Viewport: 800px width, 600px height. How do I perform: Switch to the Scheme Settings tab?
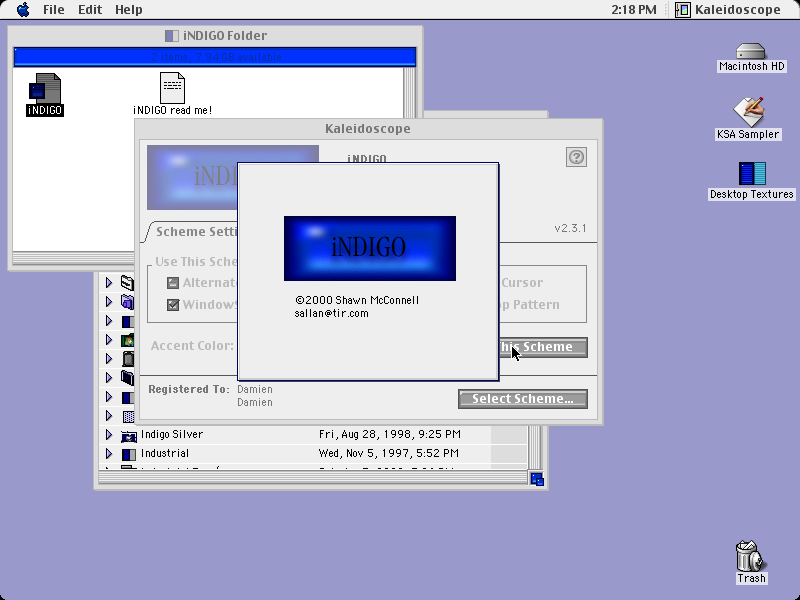196,232
